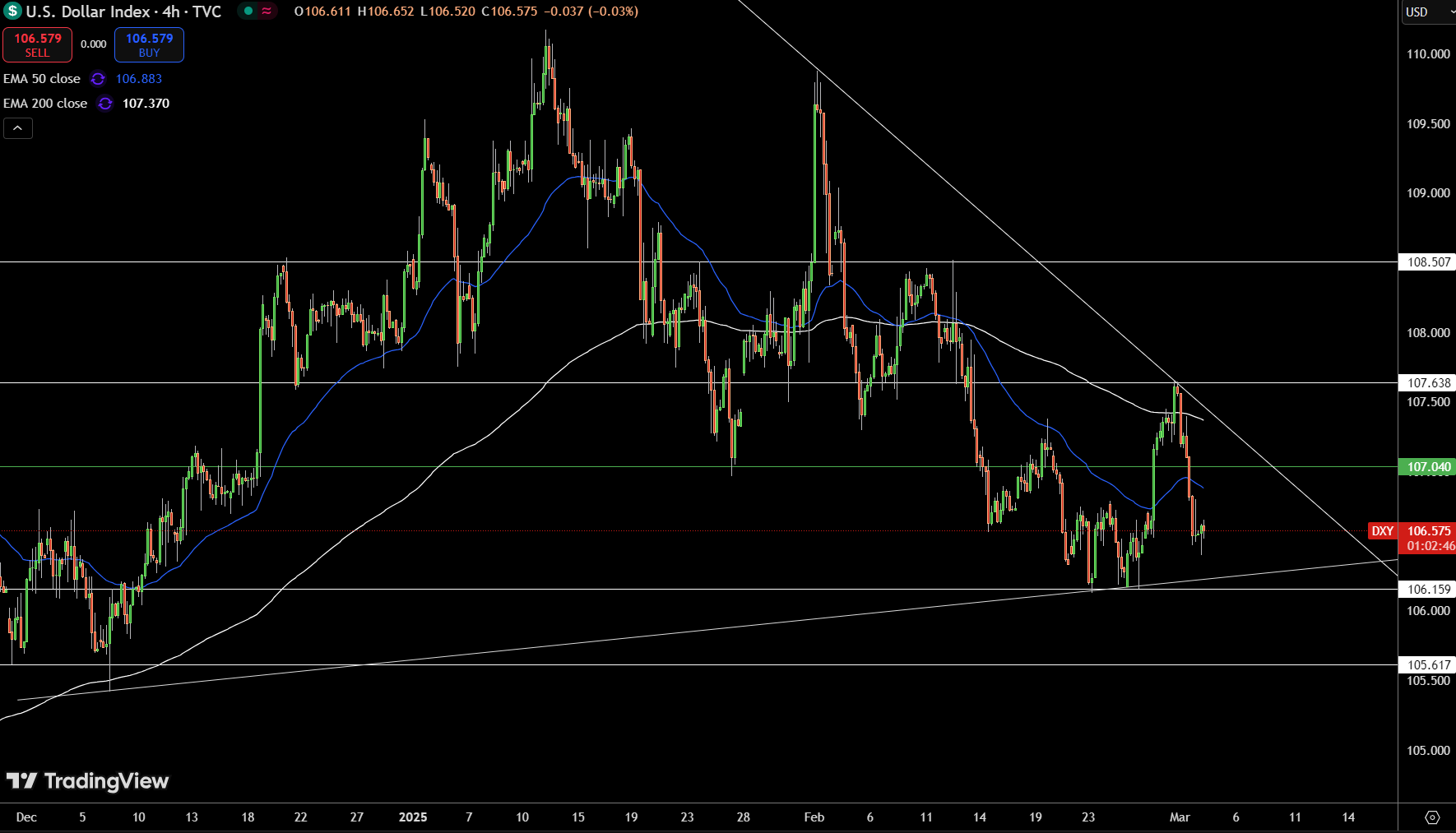Click the EMA 50 value 106.883
1456x833 pixels.
(139, 79)
